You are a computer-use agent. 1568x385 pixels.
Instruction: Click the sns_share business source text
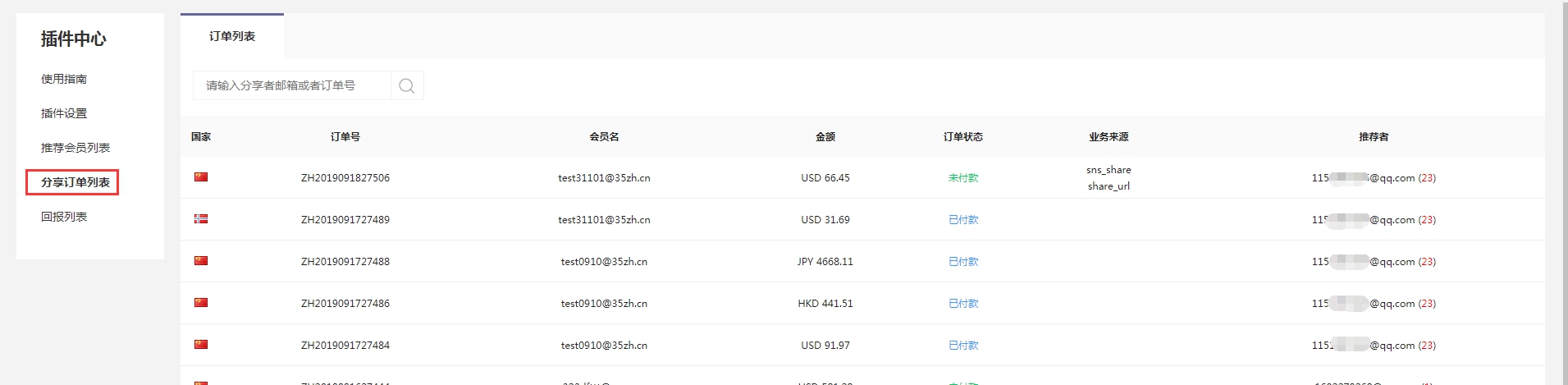(1109, 170)
